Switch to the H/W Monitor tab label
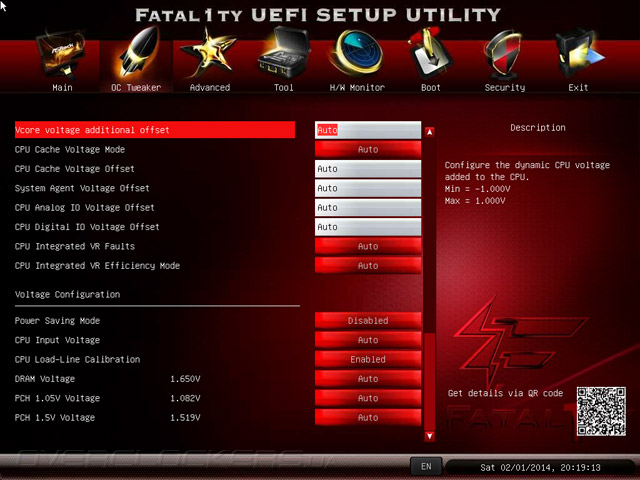Screen dimensions: 640x480 (x=357, y=87)
